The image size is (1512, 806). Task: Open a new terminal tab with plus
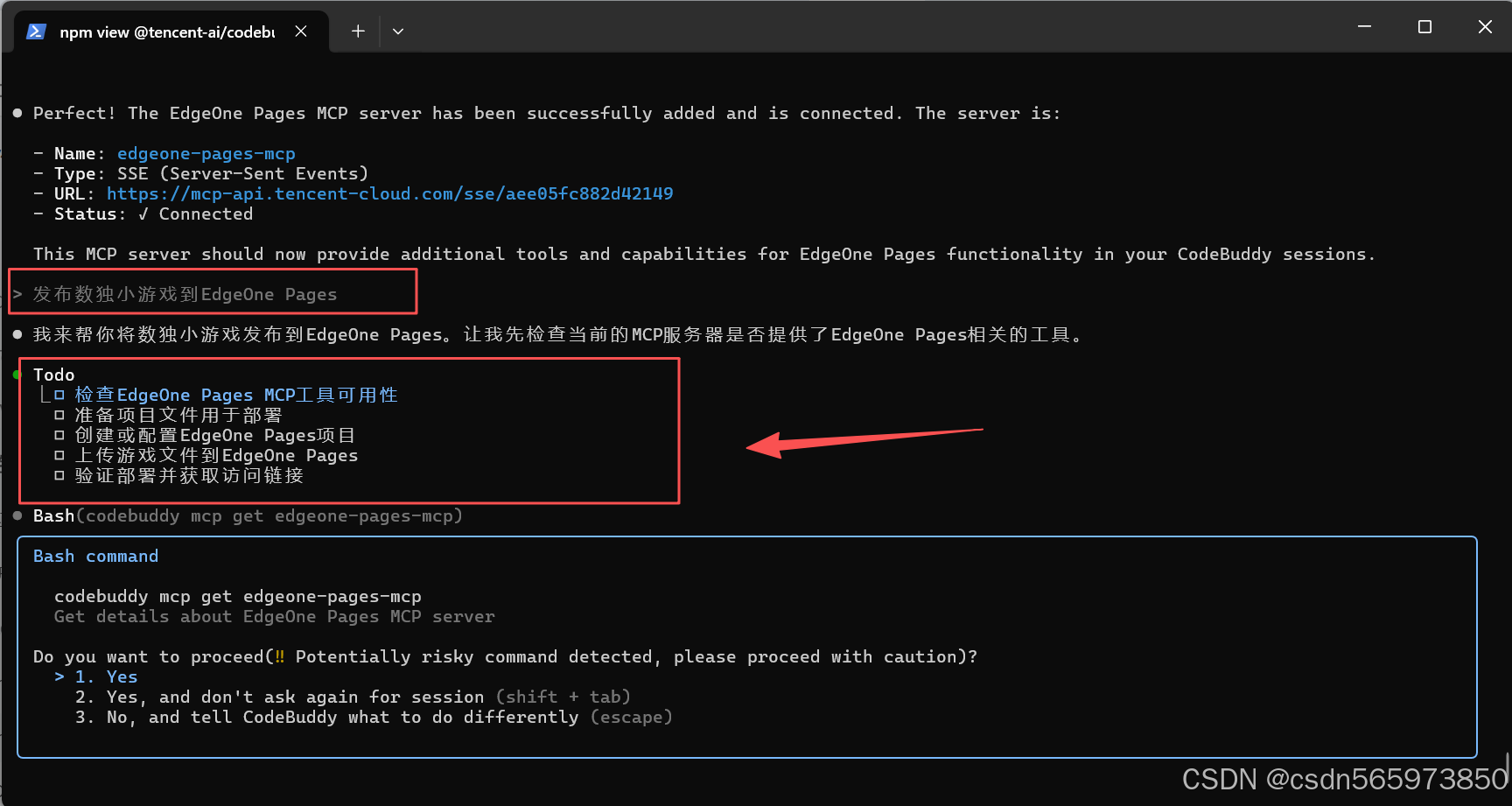point(358,32)
